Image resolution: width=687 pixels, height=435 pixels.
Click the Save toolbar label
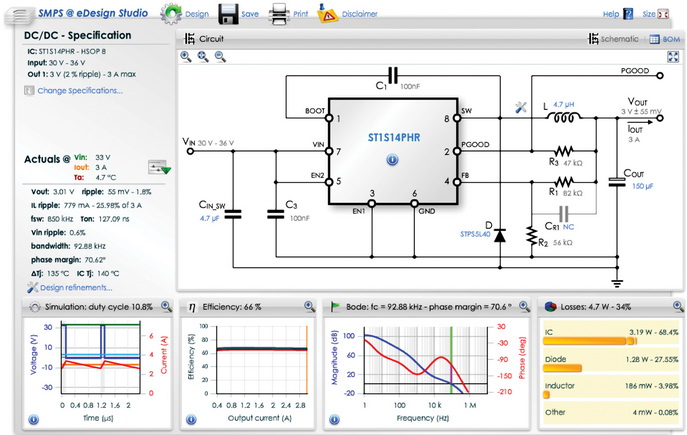point(250,14)
